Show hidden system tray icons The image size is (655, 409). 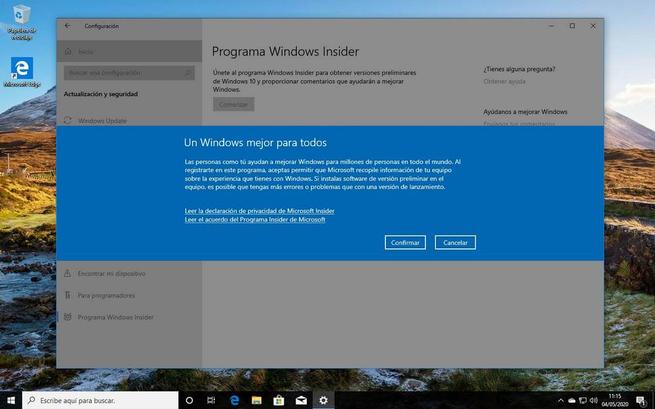click(561, 400)
